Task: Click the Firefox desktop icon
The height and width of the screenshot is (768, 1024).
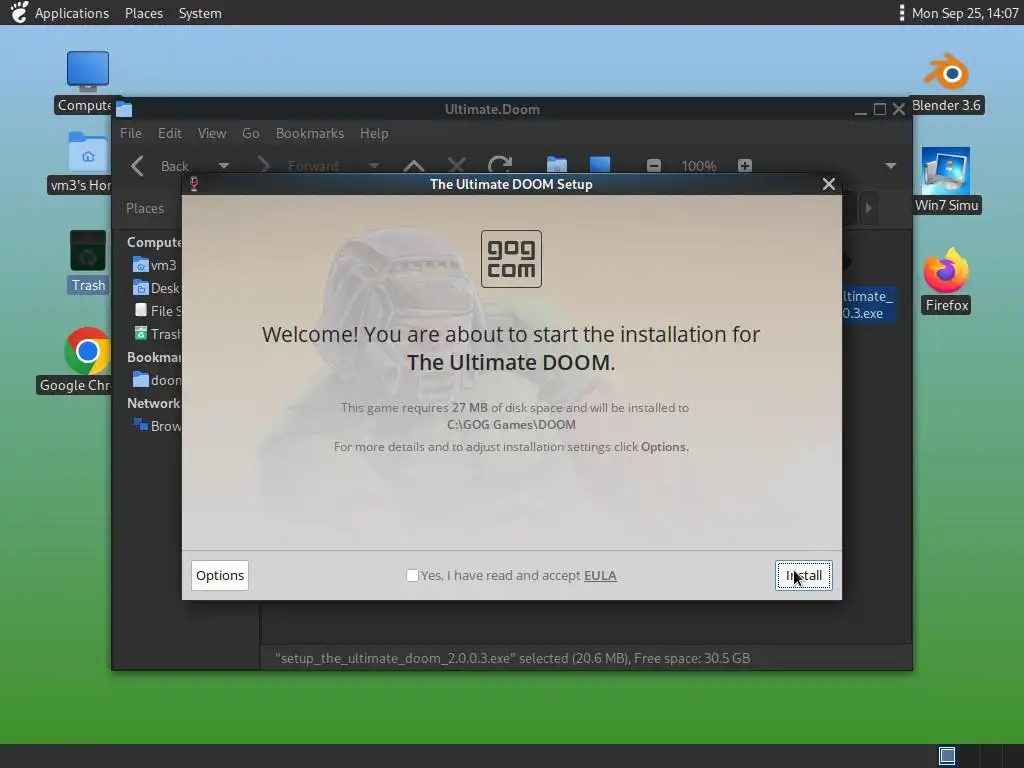Action: click(x=946, y=270)
